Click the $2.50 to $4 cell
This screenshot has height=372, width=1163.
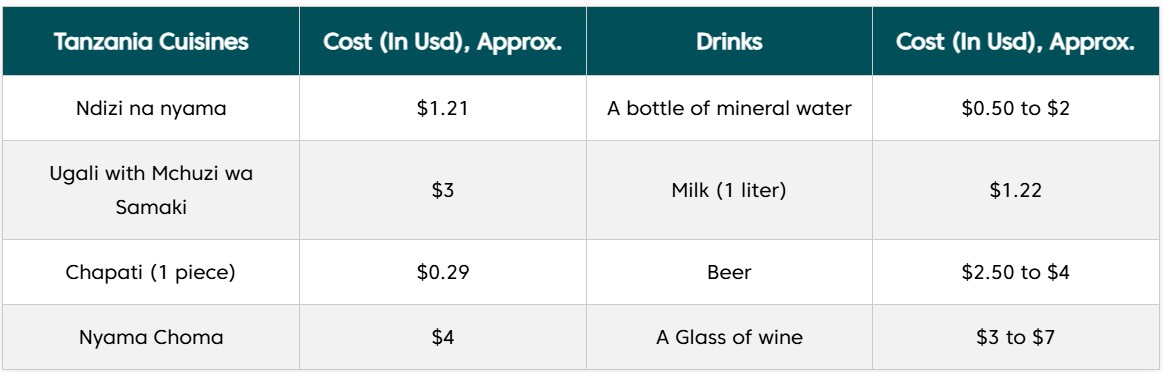(x=1015, y=272)
